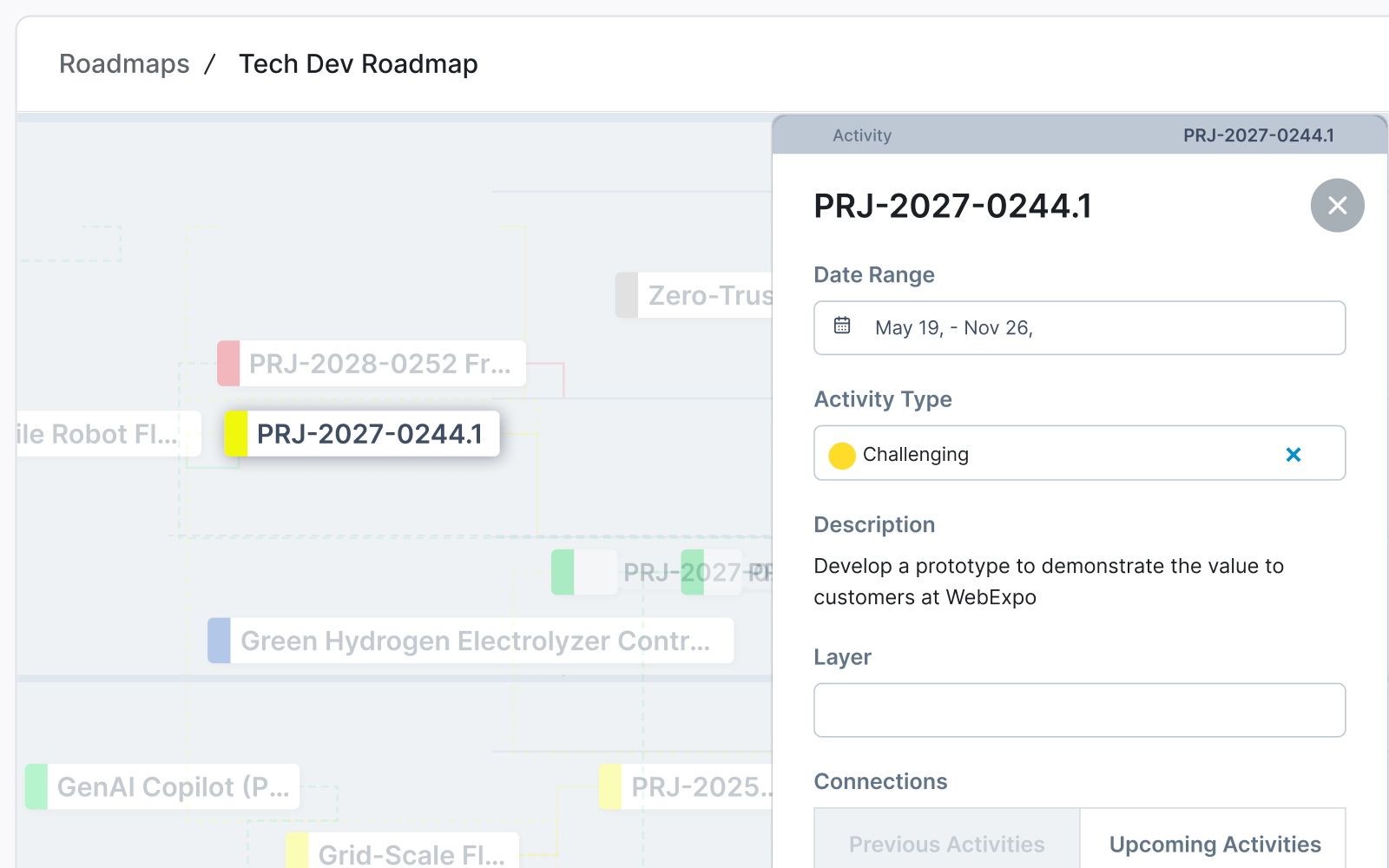Image resolution: width=1389 pixels, height=868 pixels.
Task: Click the large PRJ-2027-0244.1 panel title
Action: [x=953, y=206]
